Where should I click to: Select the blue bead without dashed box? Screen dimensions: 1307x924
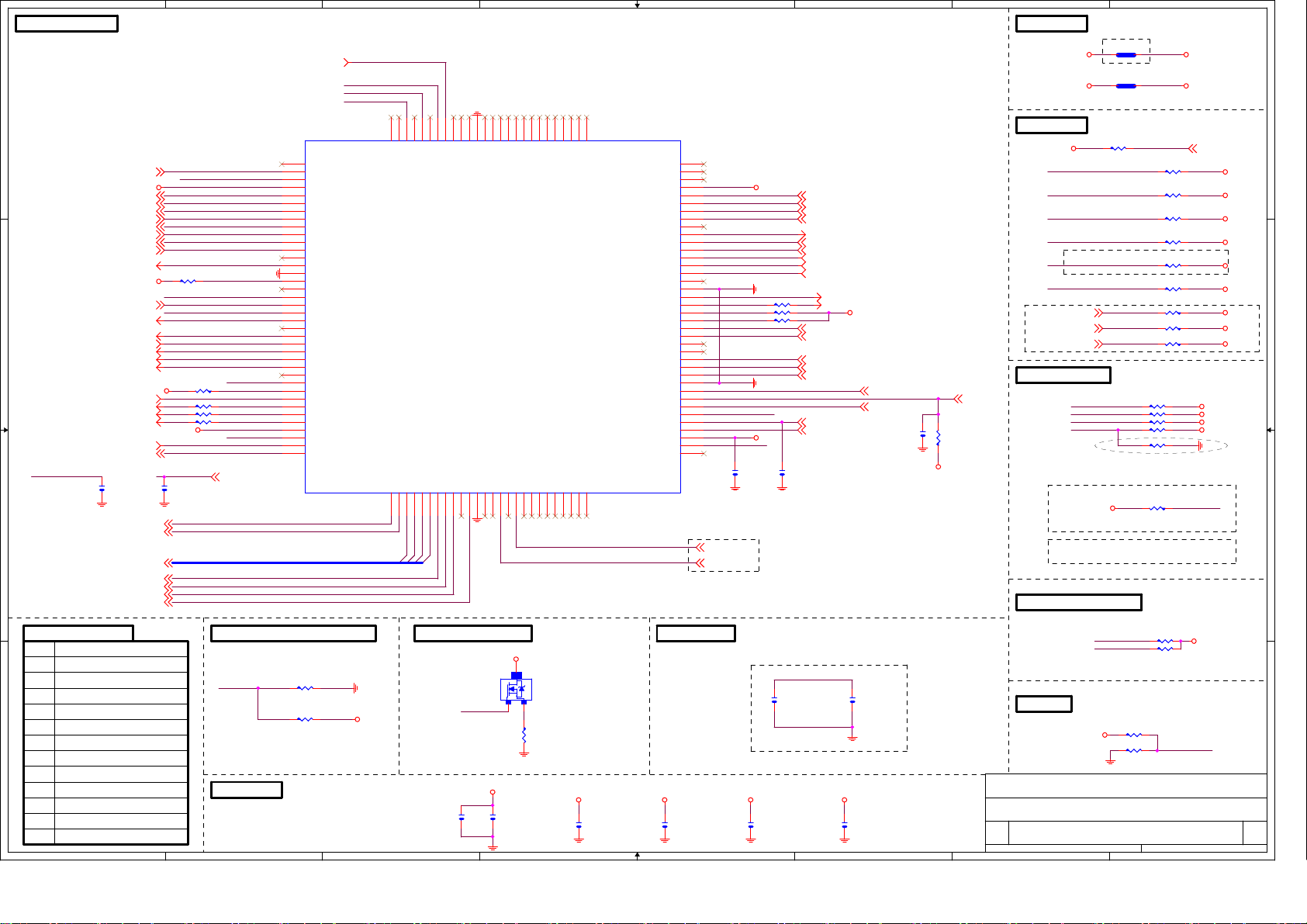point(1126,86)
